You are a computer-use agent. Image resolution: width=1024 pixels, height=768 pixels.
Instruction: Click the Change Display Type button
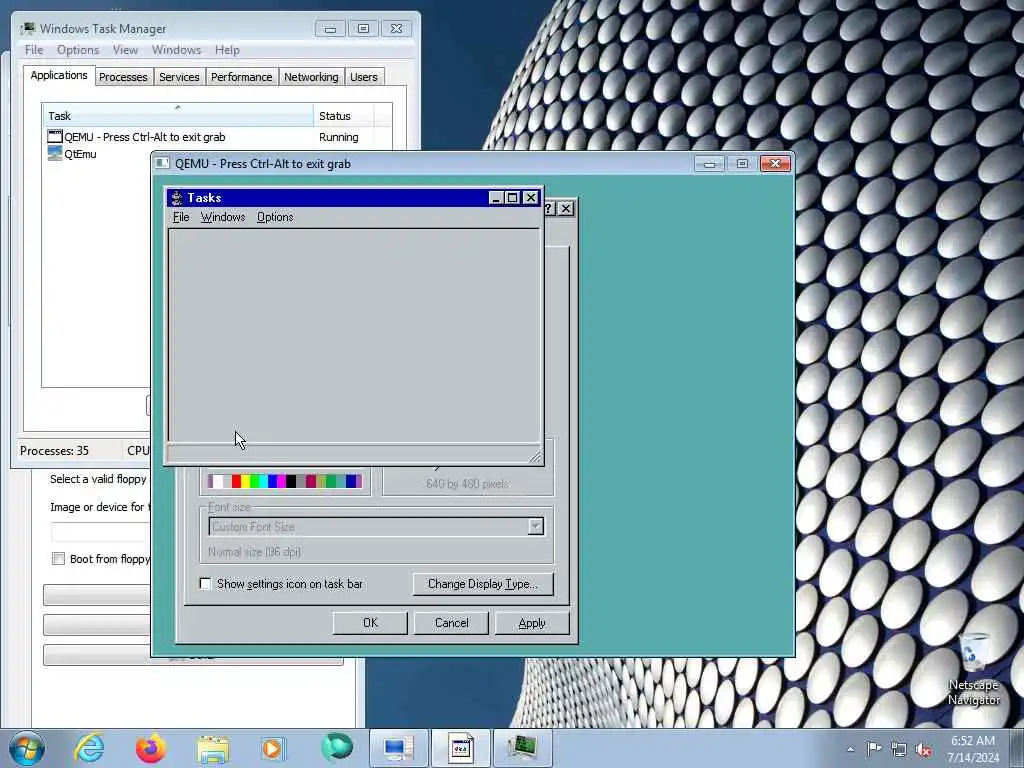click(483, 584)
